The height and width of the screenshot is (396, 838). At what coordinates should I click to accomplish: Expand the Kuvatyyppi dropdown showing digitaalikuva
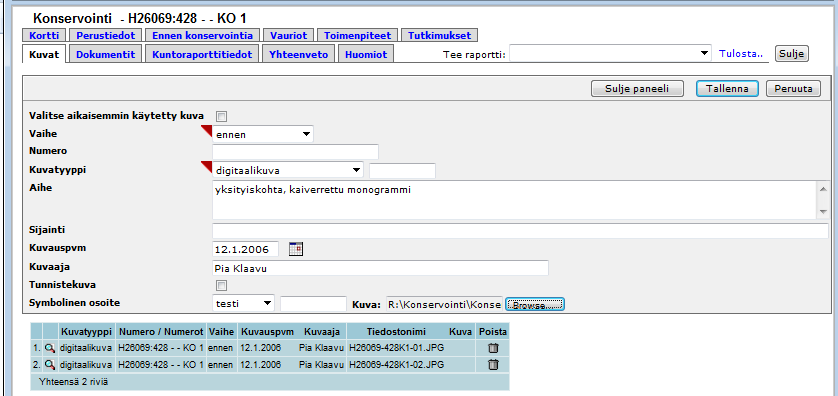click(x=288, y=170)
